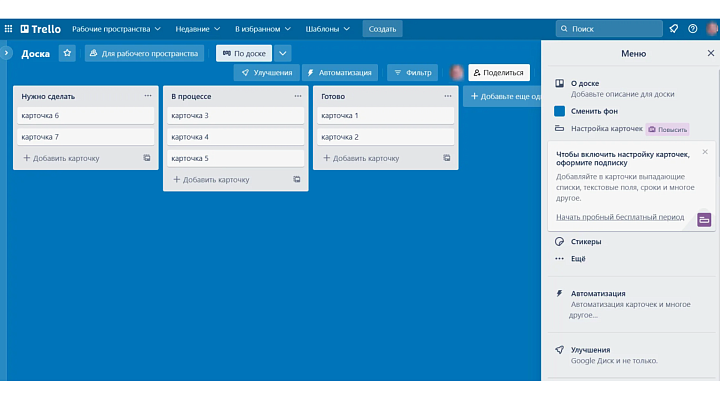Click the notifications bell icon

[x=673, y=29]
